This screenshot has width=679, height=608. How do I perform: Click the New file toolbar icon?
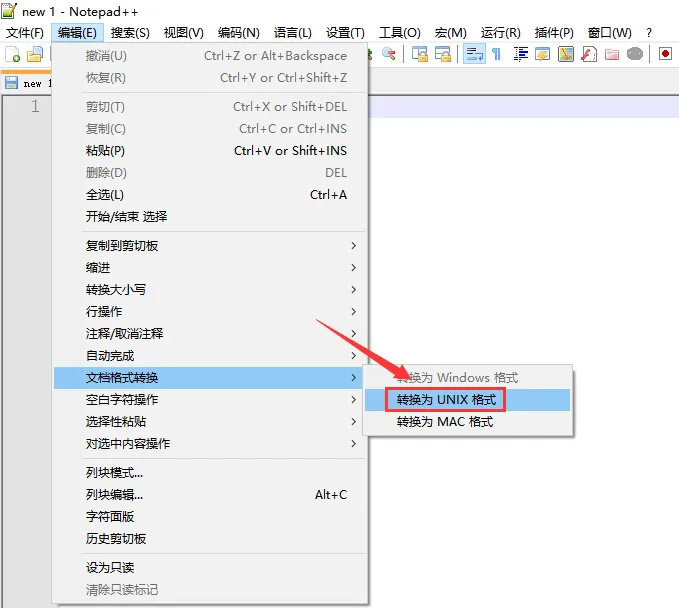point(13,55)
